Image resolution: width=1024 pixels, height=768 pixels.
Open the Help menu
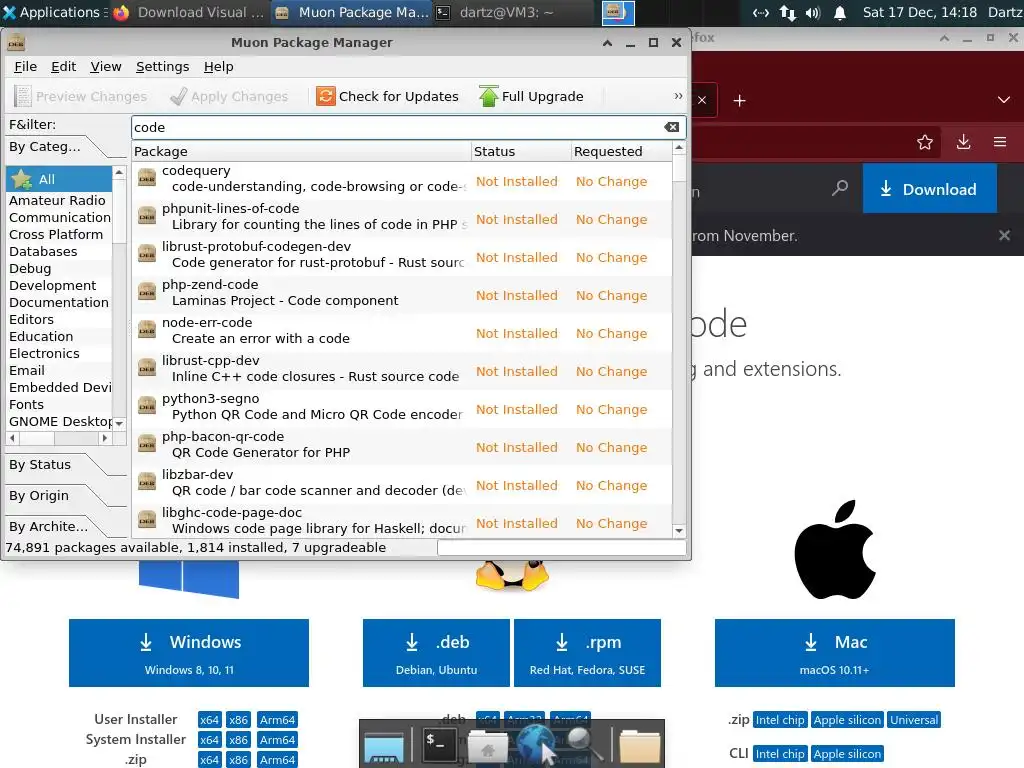coord(218,67)
